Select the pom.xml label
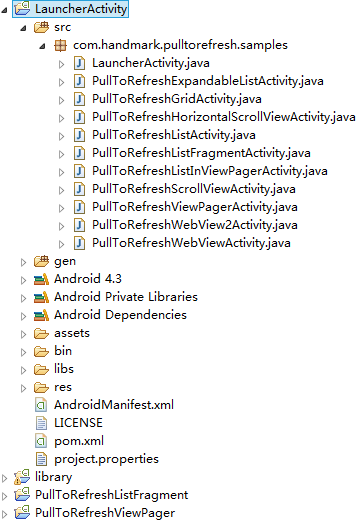 tap(79, 441)
